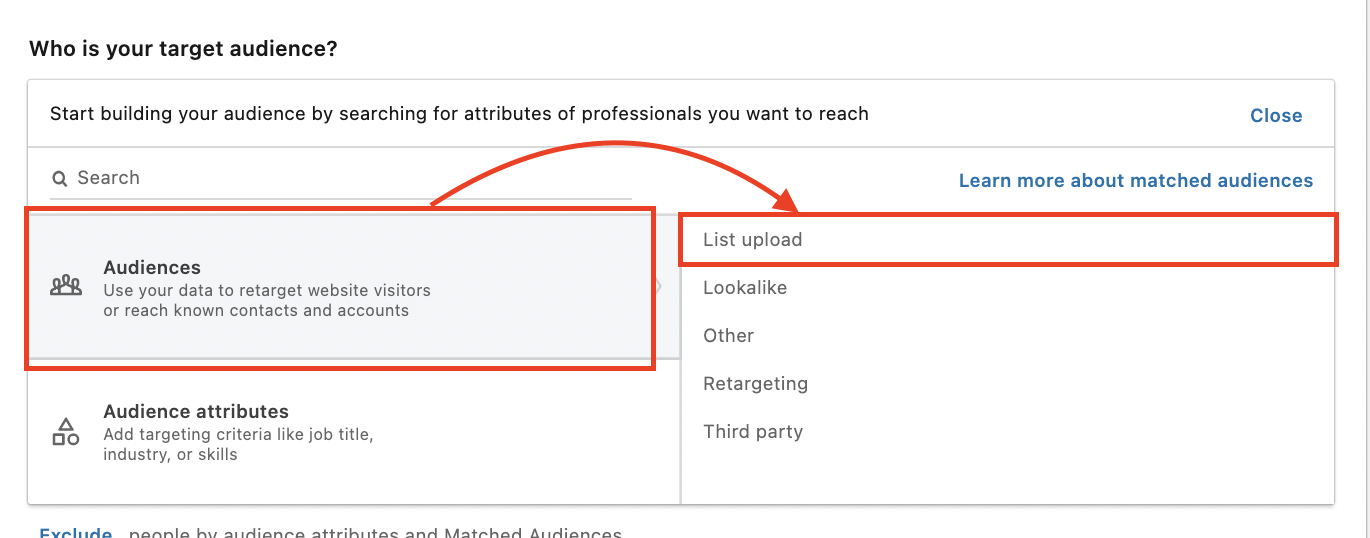Open Learn more about matched audiences link
Image resolution: width=1370 pixels, height=538 pixels.
1136,181
